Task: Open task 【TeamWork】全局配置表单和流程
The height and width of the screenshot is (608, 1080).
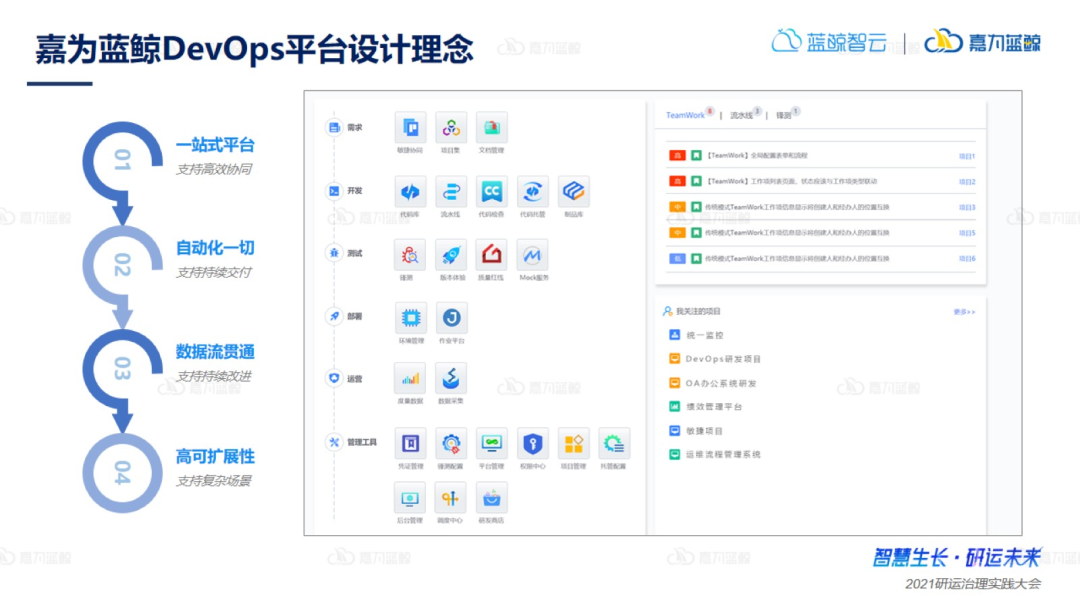Action: coord(757,156)
